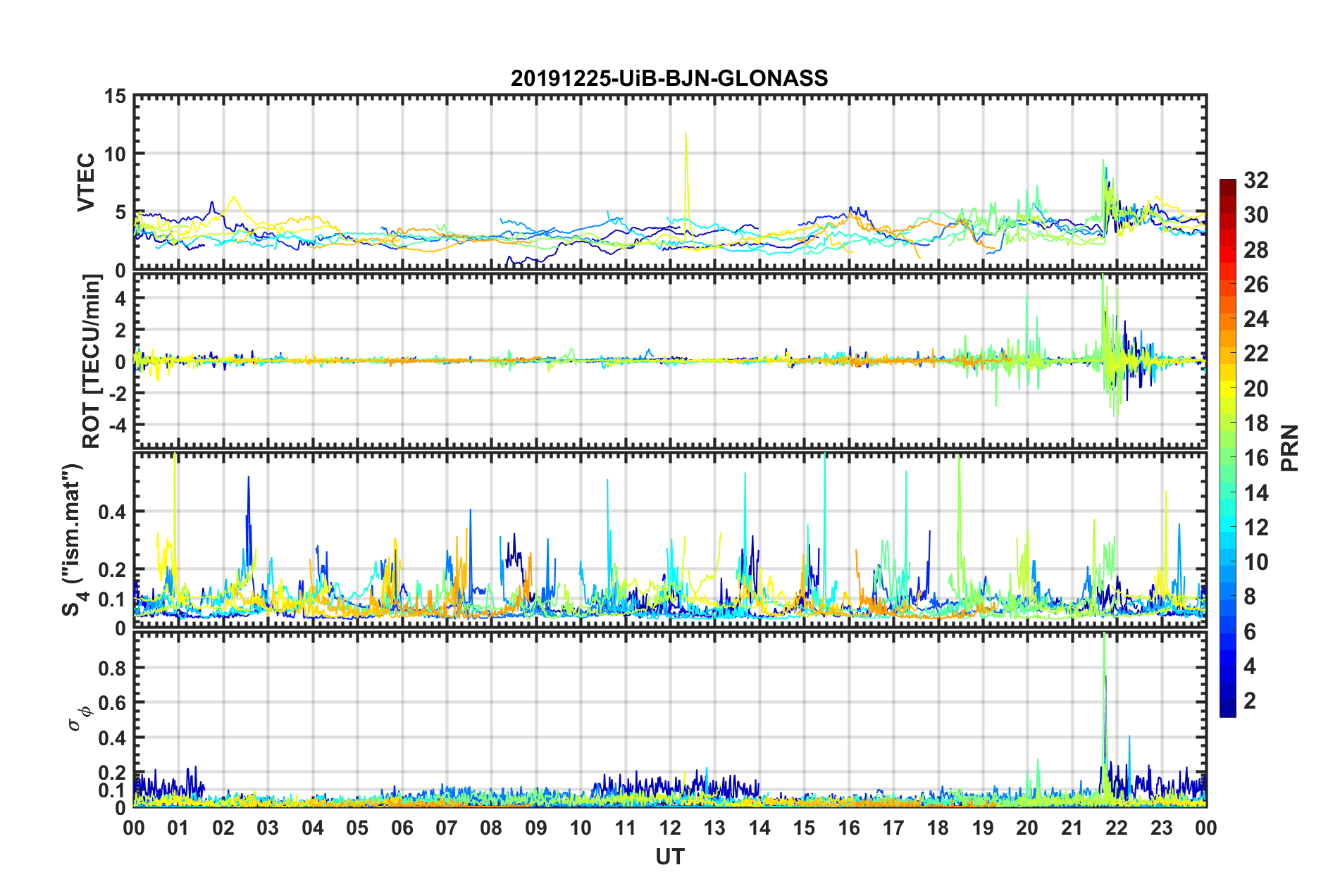This screenshot has height=896, width=1340.
Task: Click UT axis tick label 03
Action: point(268,828)
